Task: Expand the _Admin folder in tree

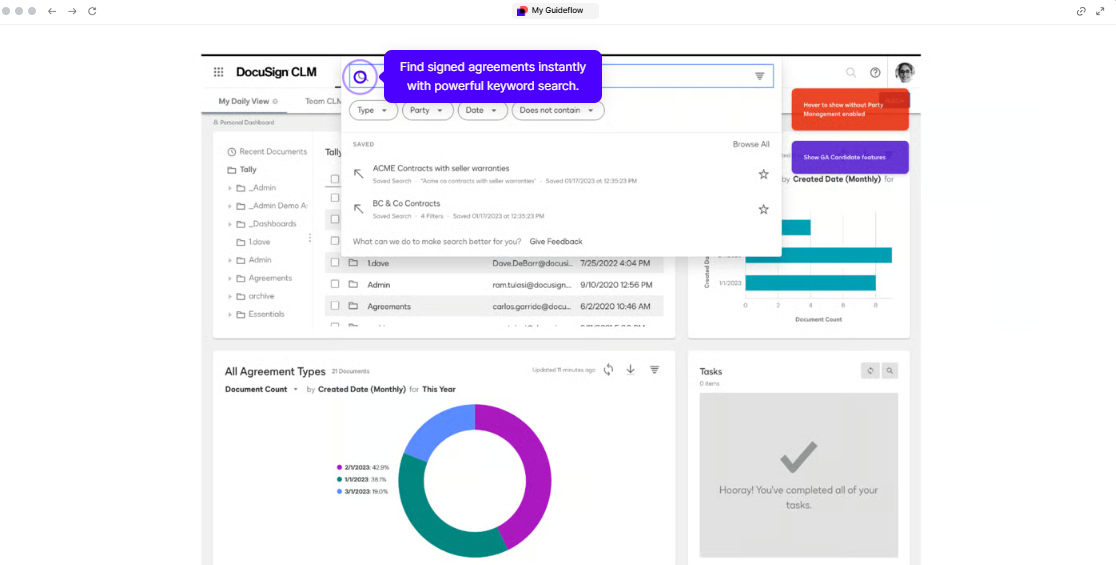Action: tap(230, 188)
